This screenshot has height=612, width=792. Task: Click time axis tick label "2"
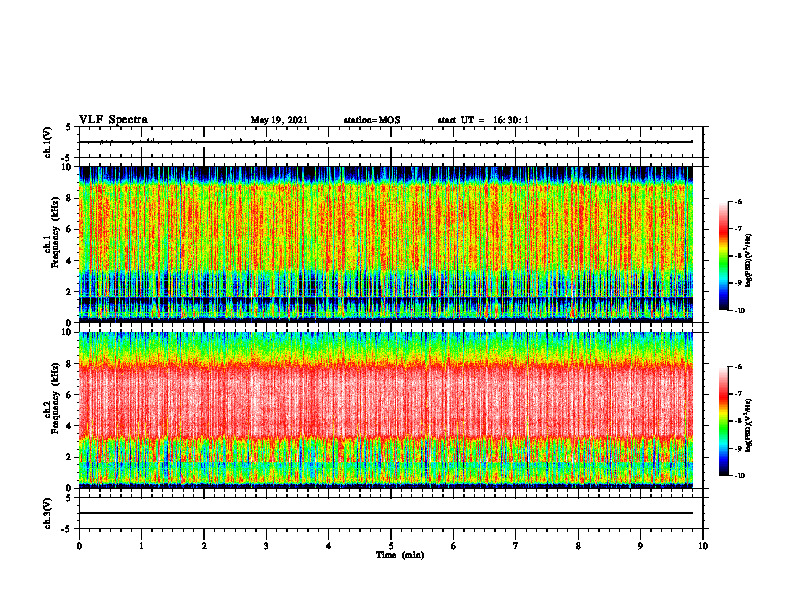204,546
